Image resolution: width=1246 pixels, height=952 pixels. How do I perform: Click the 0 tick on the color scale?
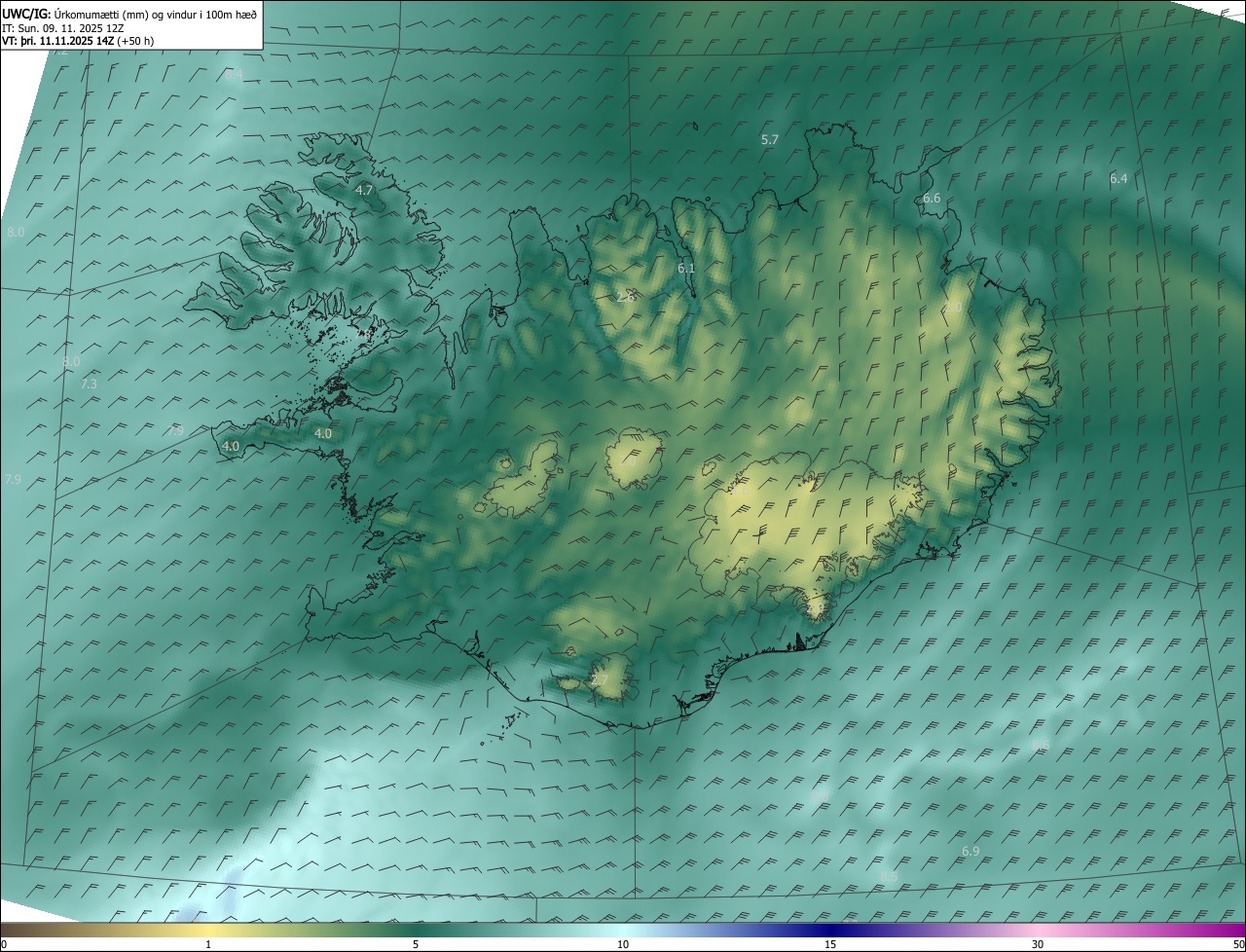(4, 945)
